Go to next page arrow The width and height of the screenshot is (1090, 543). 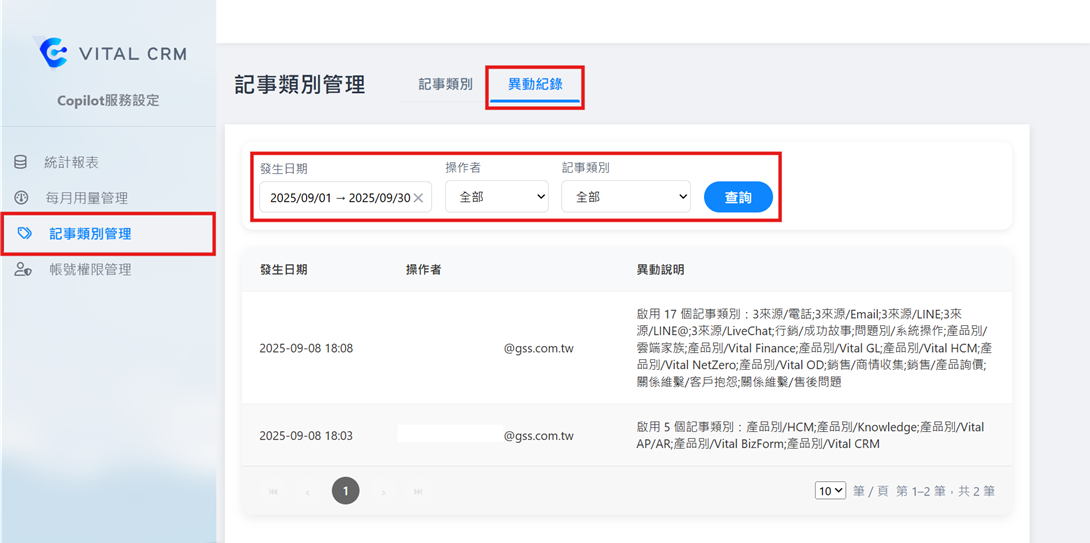tap(383, 492)
